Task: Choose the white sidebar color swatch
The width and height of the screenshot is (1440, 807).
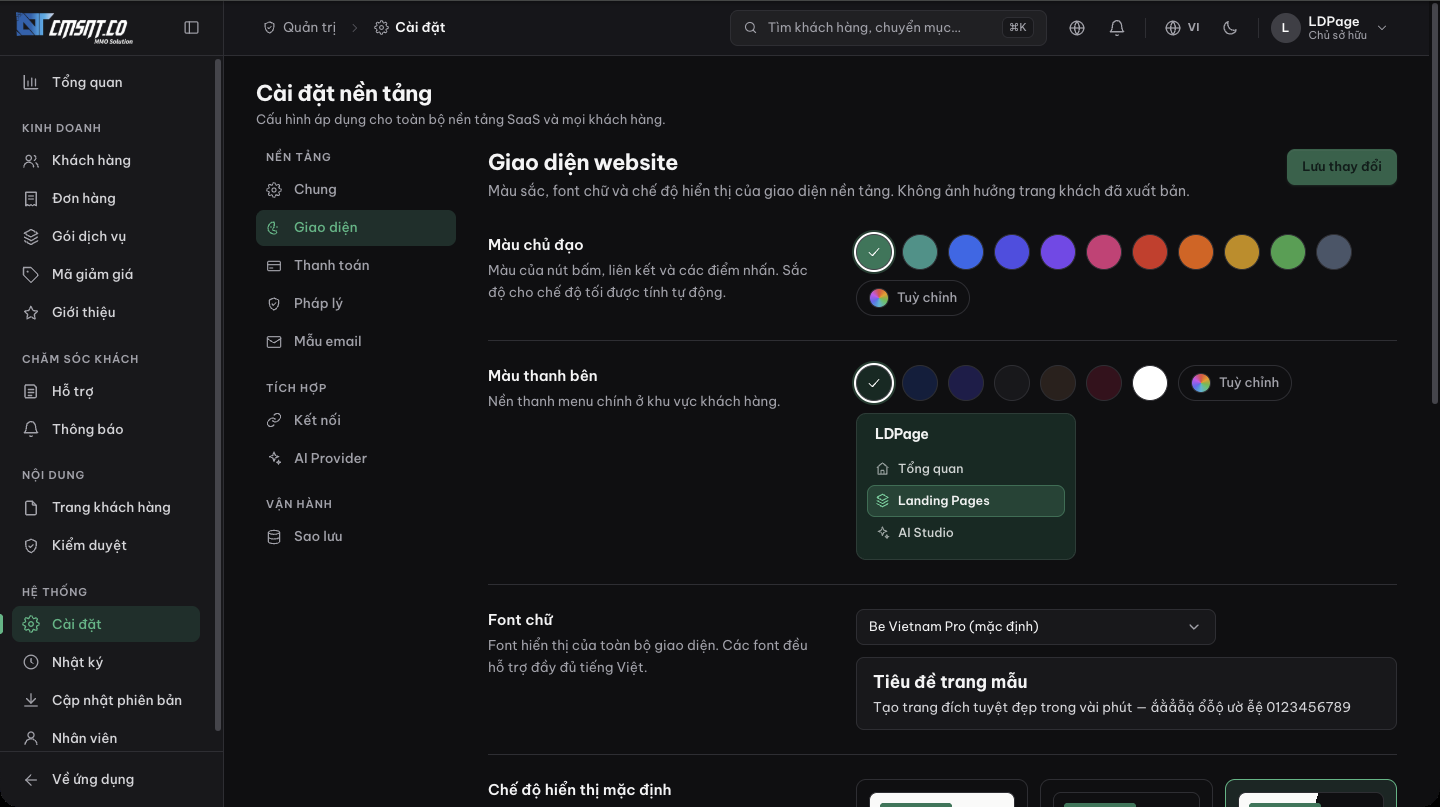Action: click(1150, 383)
